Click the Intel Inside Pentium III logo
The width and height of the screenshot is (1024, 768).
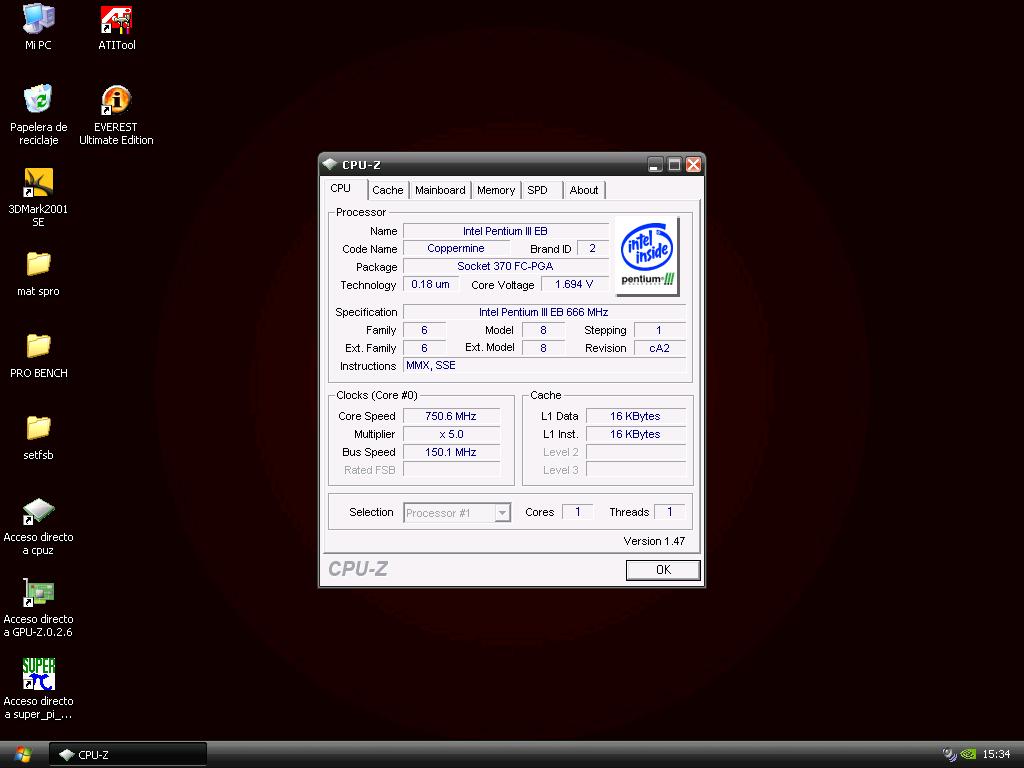(x=647, y=256)
